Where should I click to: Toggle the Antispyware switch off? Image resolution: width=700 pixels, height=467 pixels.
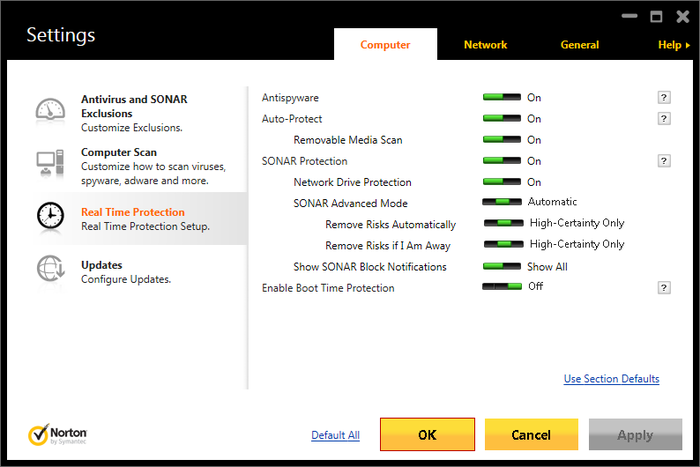502,97
